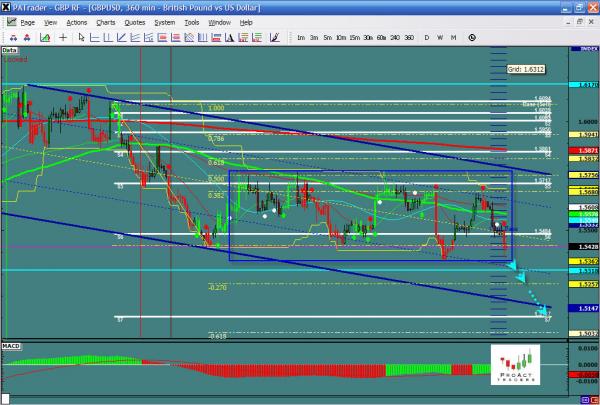
Task: Open the Tools menu
Action: point(191,21)
